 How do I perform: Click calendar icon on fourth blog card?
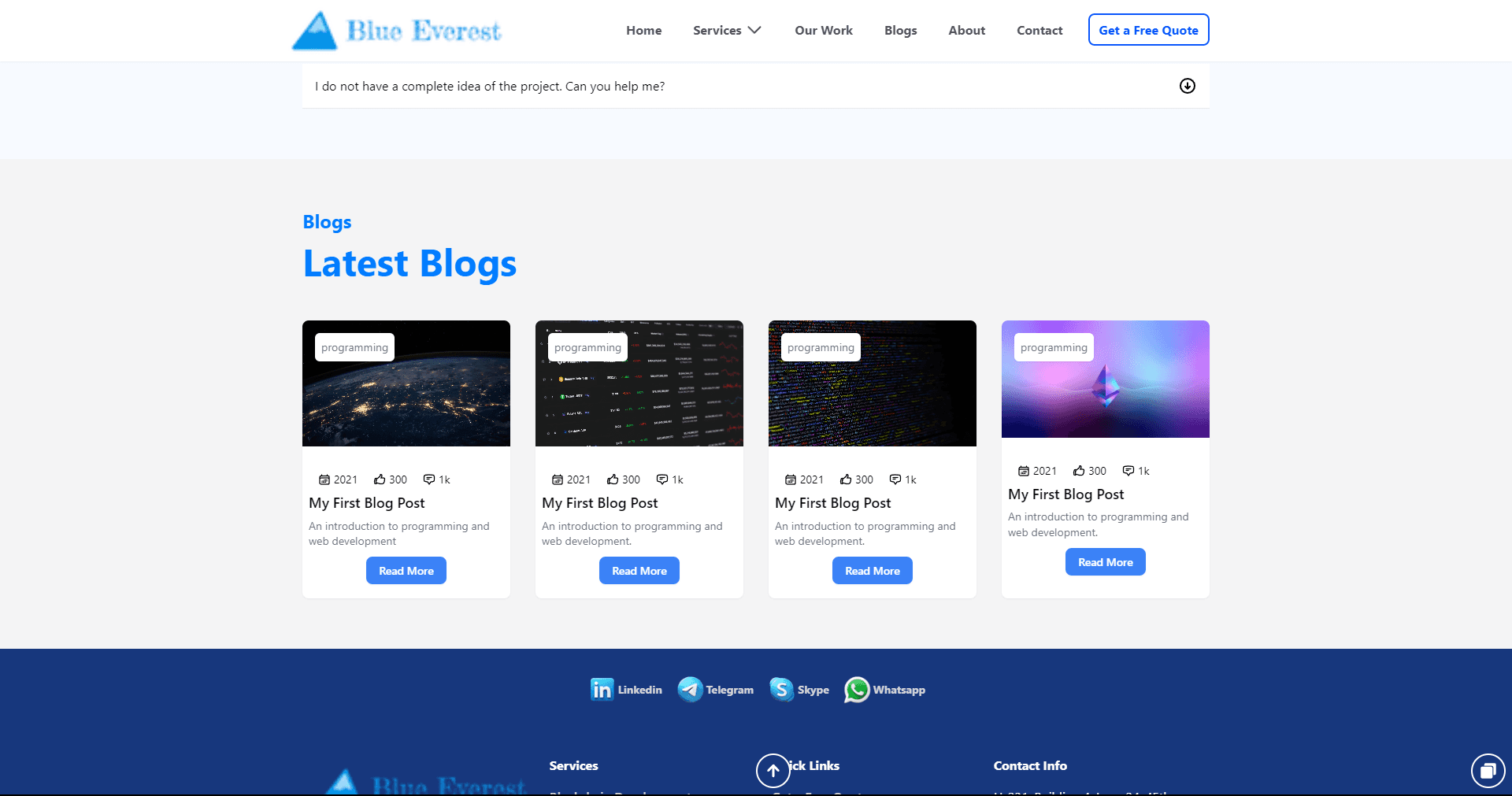coord(1023,471)
